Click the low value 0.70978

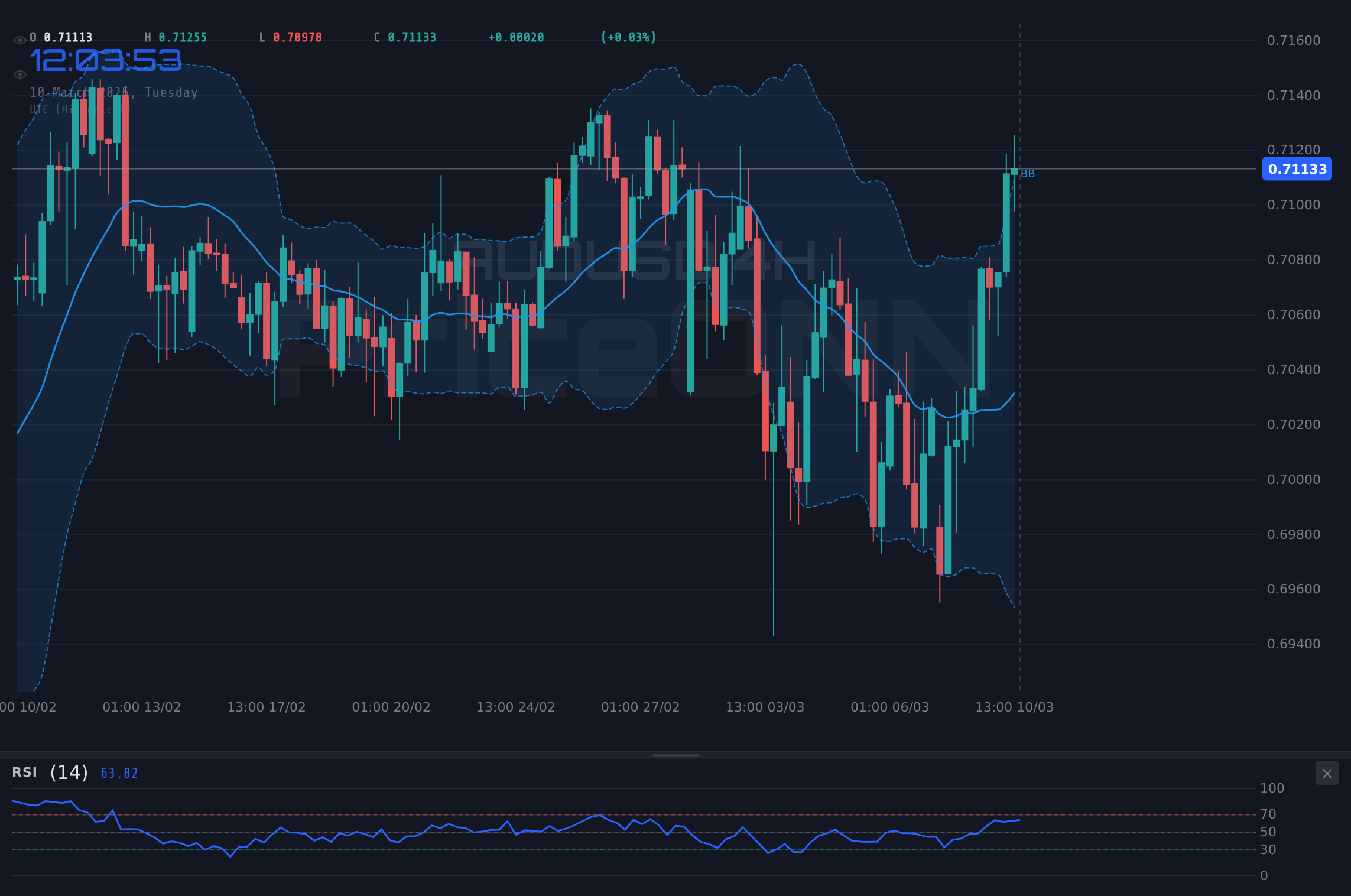pos(297,38)
